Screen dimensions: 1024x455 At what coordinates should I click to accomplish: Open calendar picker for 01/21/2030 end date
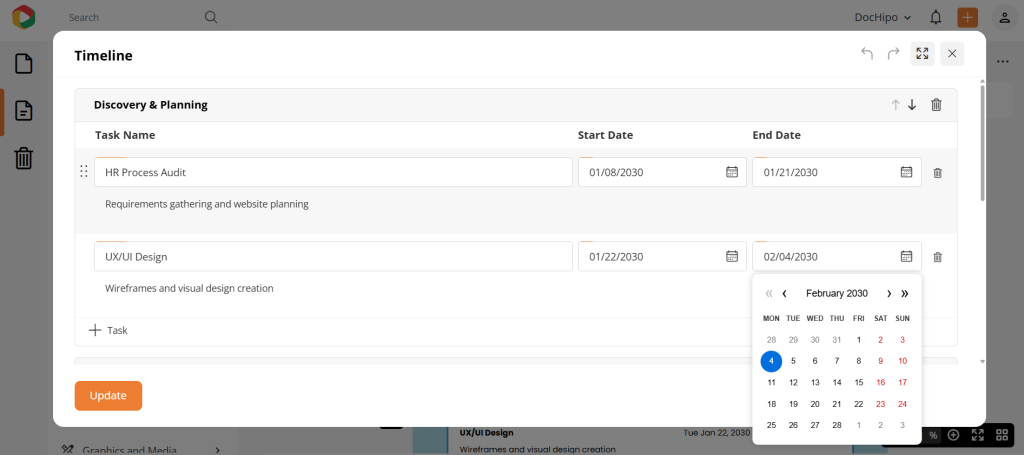(906, 172)
